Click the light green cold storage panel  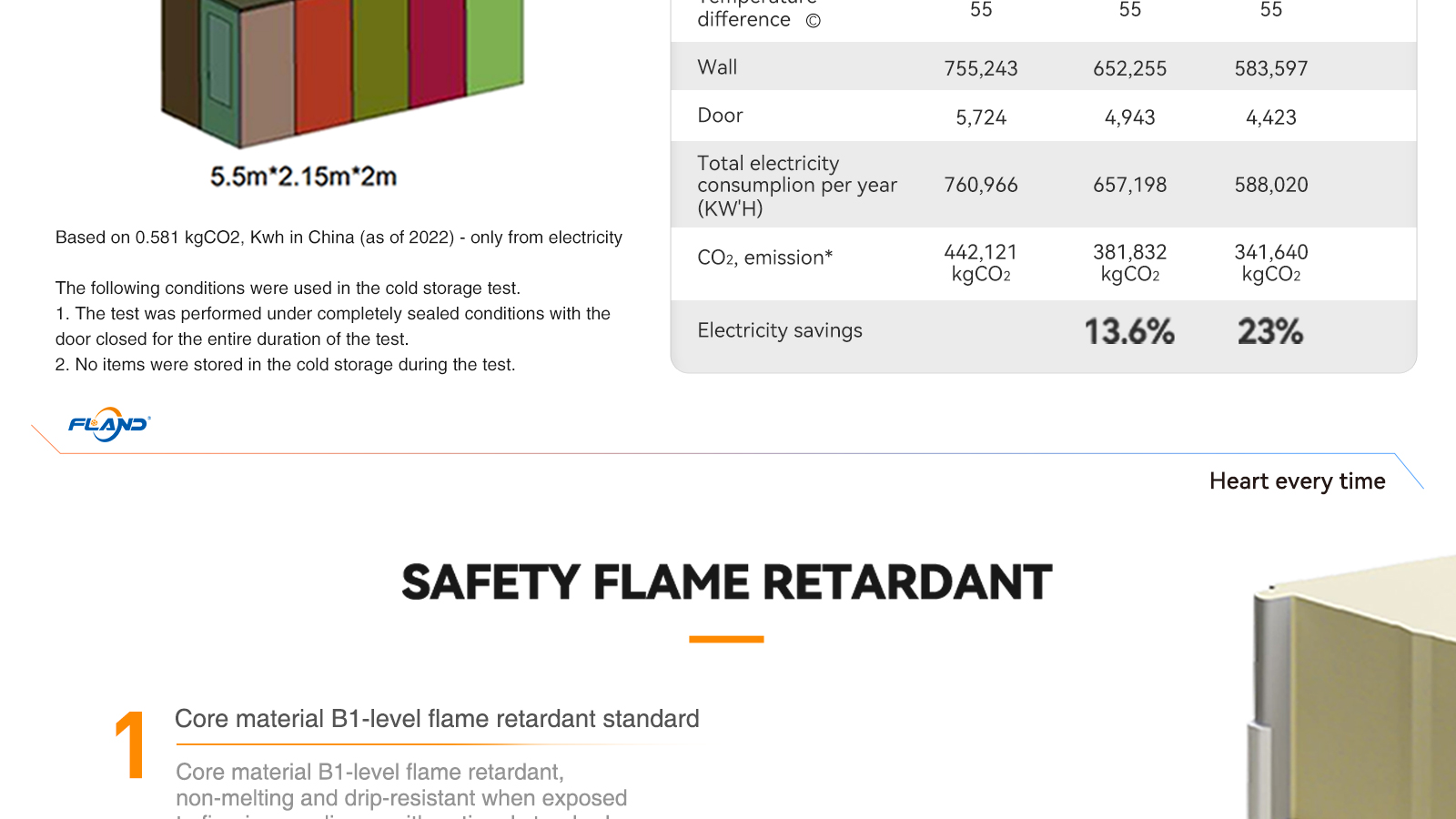tap(495, 45)
